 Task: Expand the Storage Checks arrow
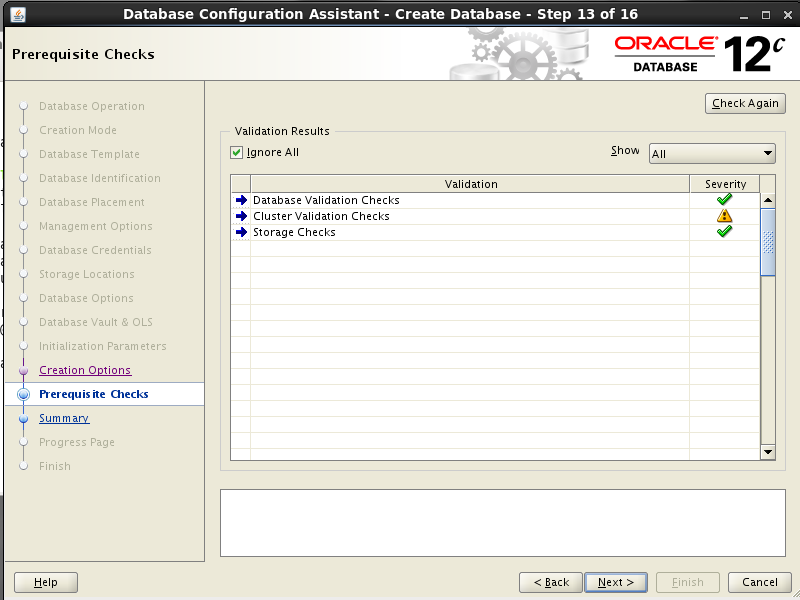[x=241, y=232]
